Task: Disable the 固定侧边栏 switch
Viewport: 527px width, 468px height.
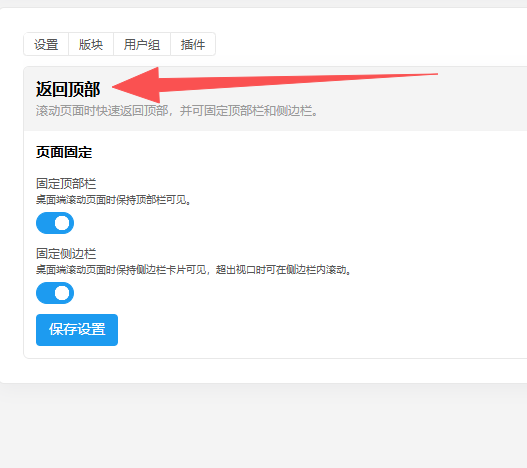Action: (x=55, y=293)
